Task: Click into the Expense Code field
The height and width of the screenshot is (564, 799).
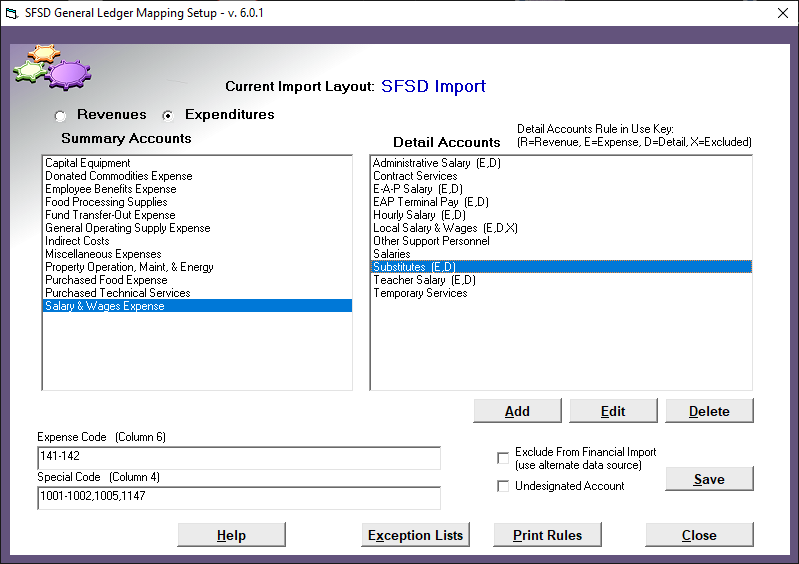Action: 239,458
